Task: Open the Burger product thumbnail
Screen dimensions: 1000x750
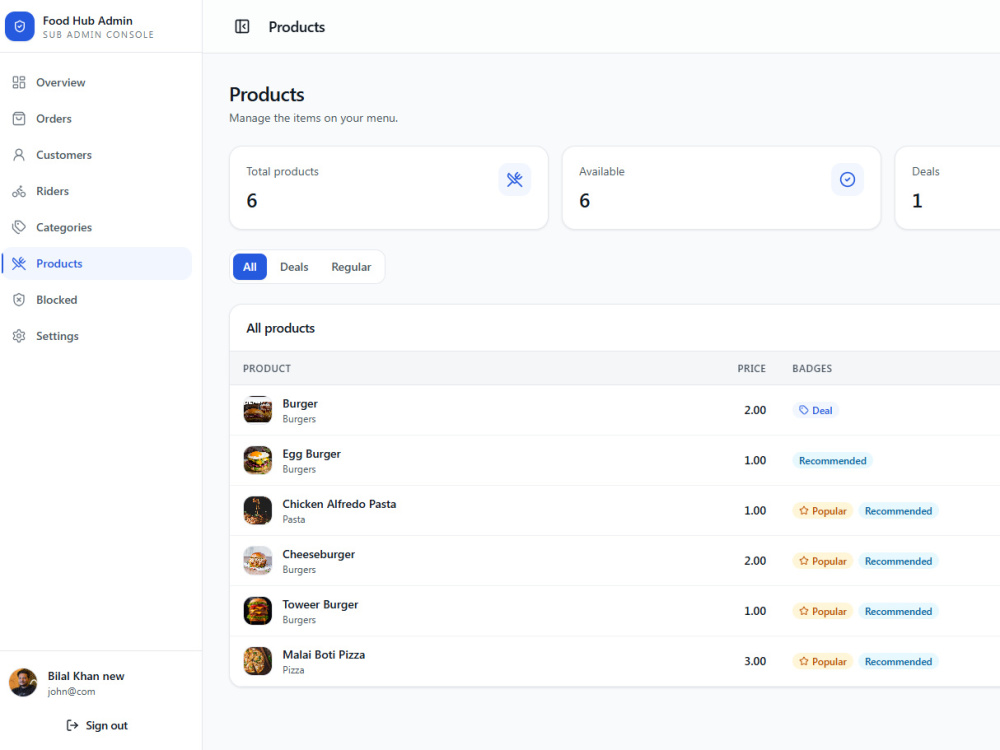Action: click(258, 409)
